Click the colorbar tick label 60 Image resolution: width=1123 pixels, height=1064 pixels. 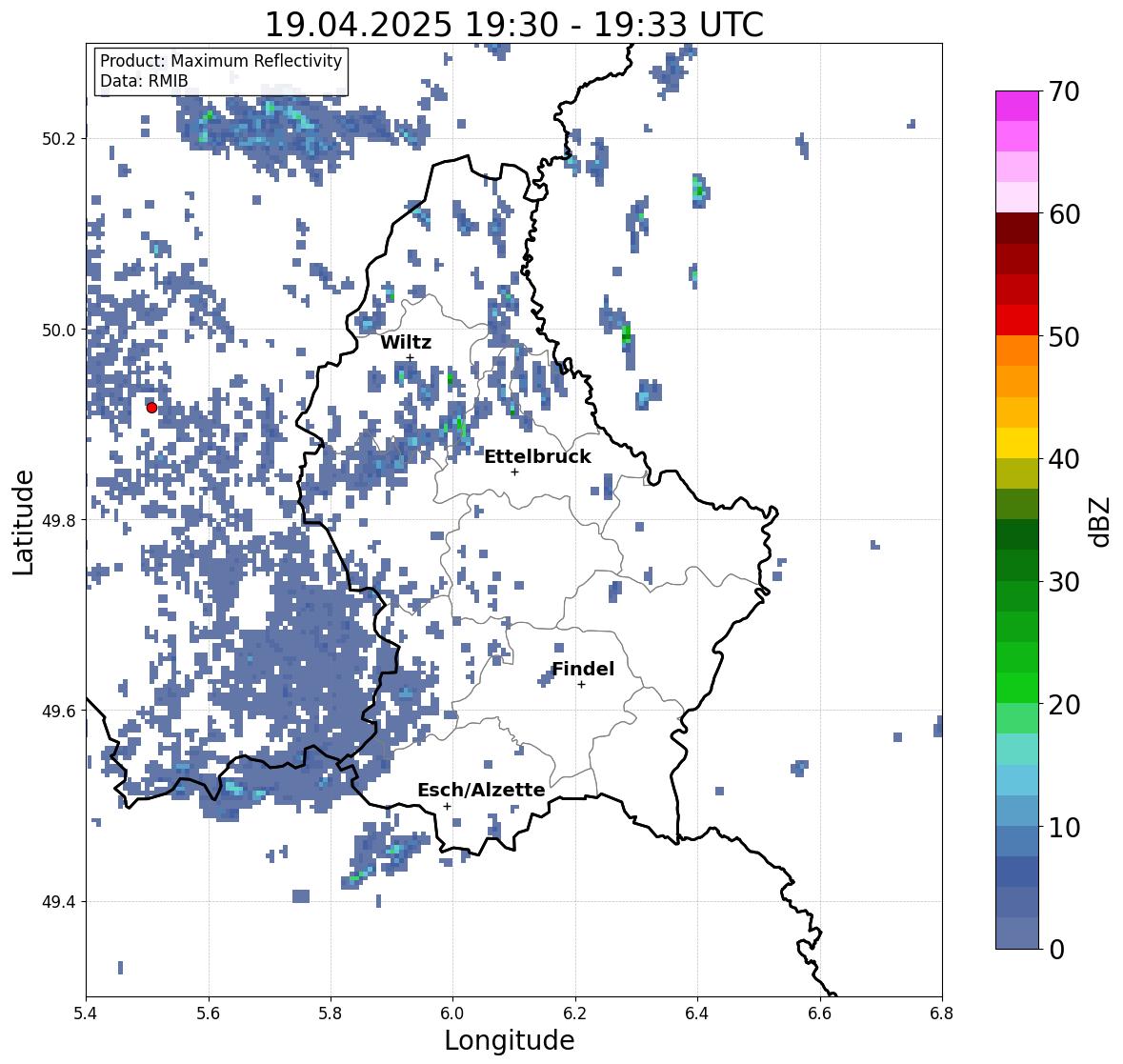click(x=1064, y=214)
